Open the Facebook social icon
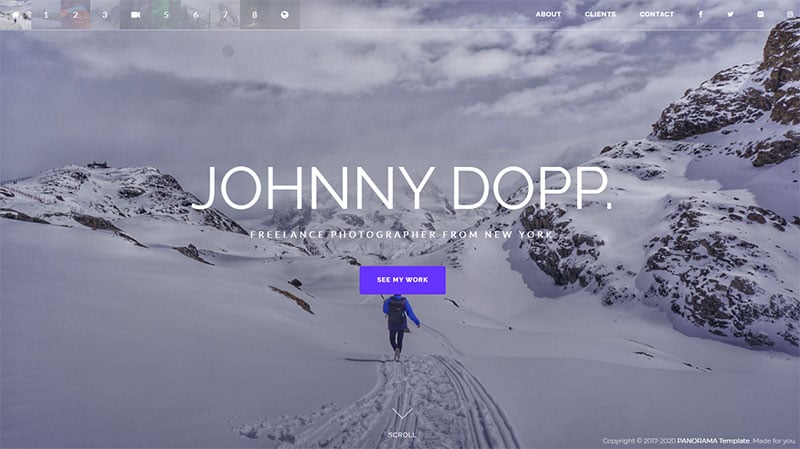This screenshot has height=449, width=800. (x=701, y=14)
